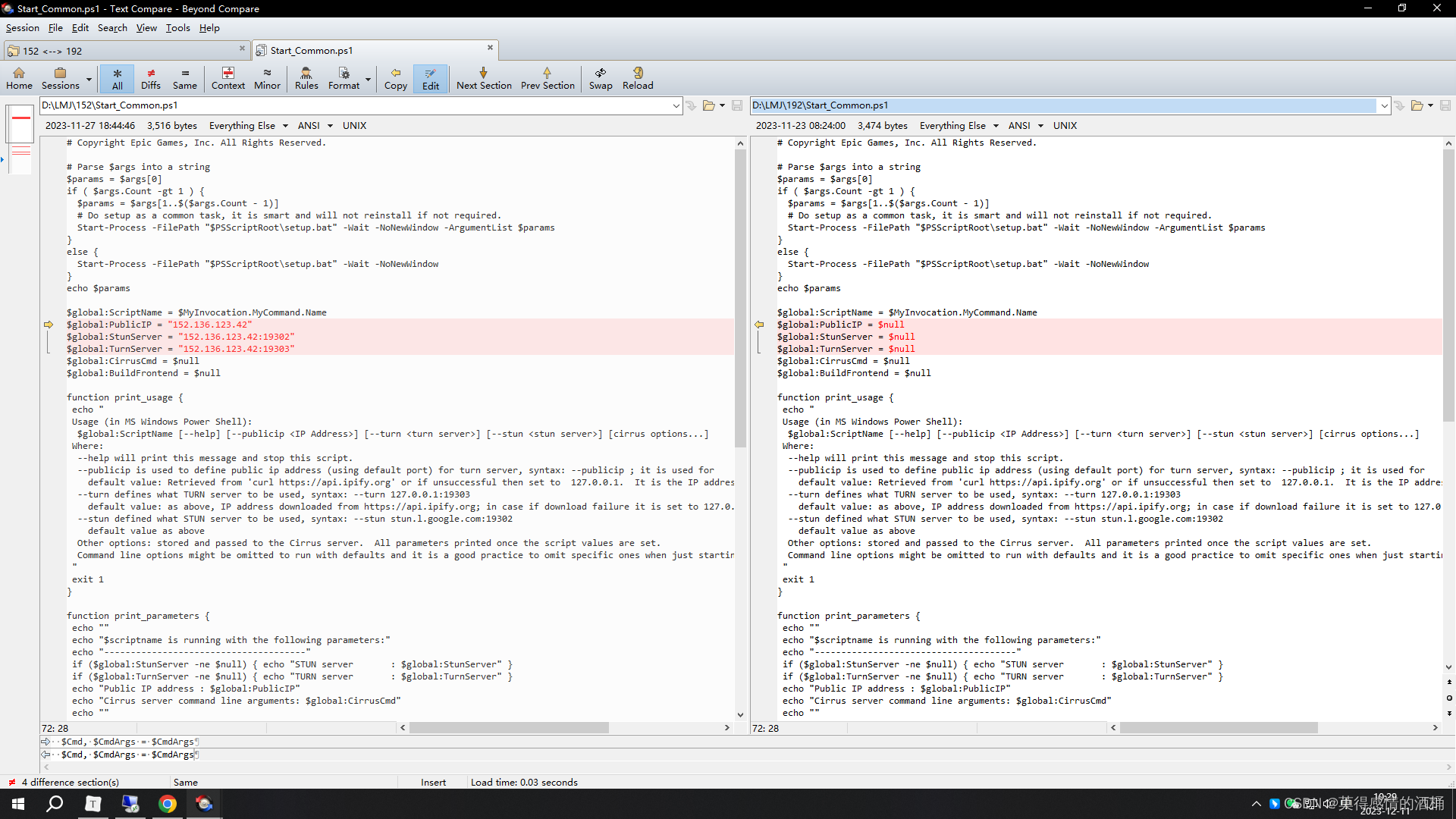Jump to Next Section
This screenshot has width=1456, height=819.
click(x=484, y=78)
